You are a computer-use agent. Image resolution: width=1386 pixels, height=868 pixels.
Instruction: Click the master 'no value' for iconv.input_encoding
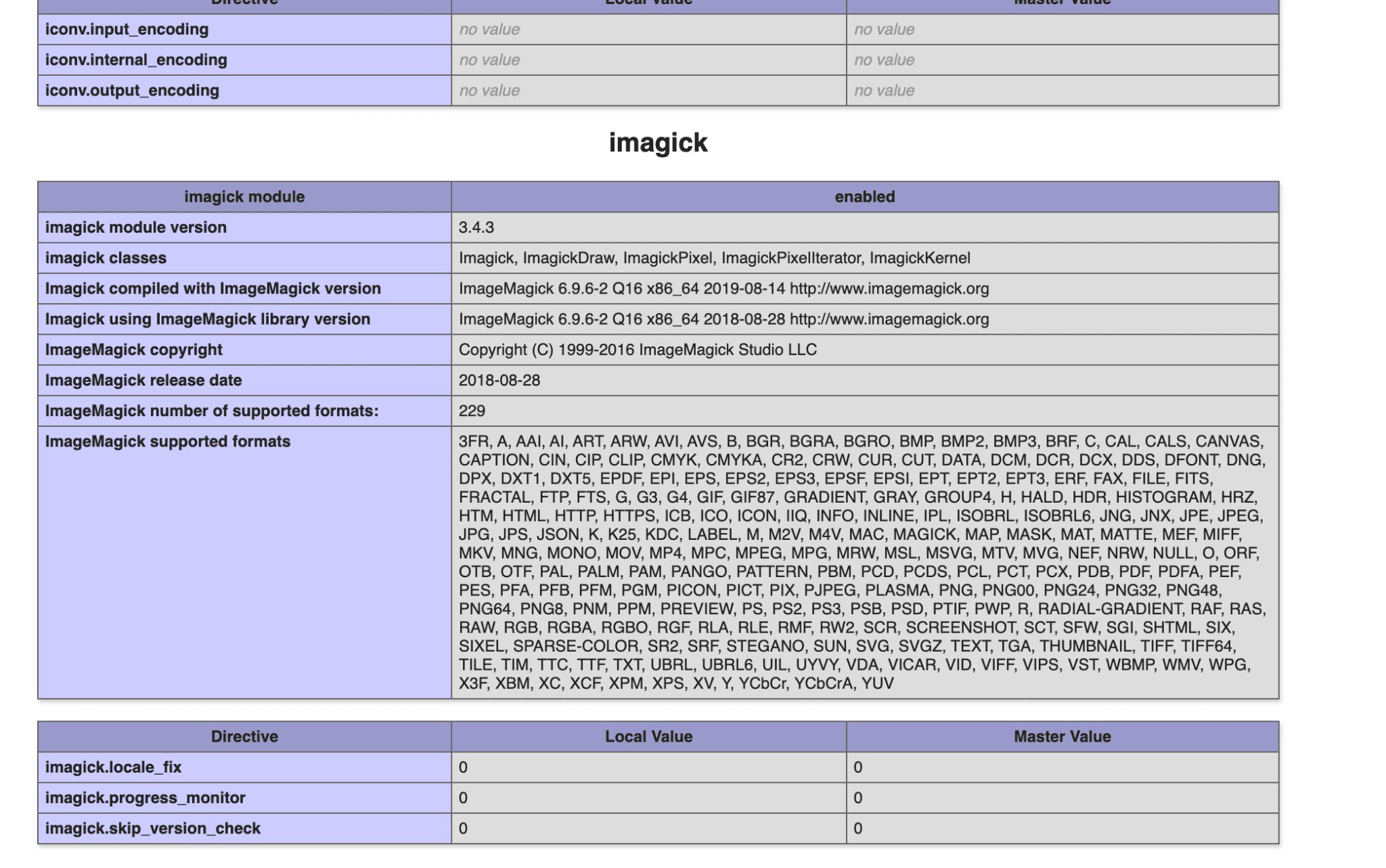pos(884,29)
